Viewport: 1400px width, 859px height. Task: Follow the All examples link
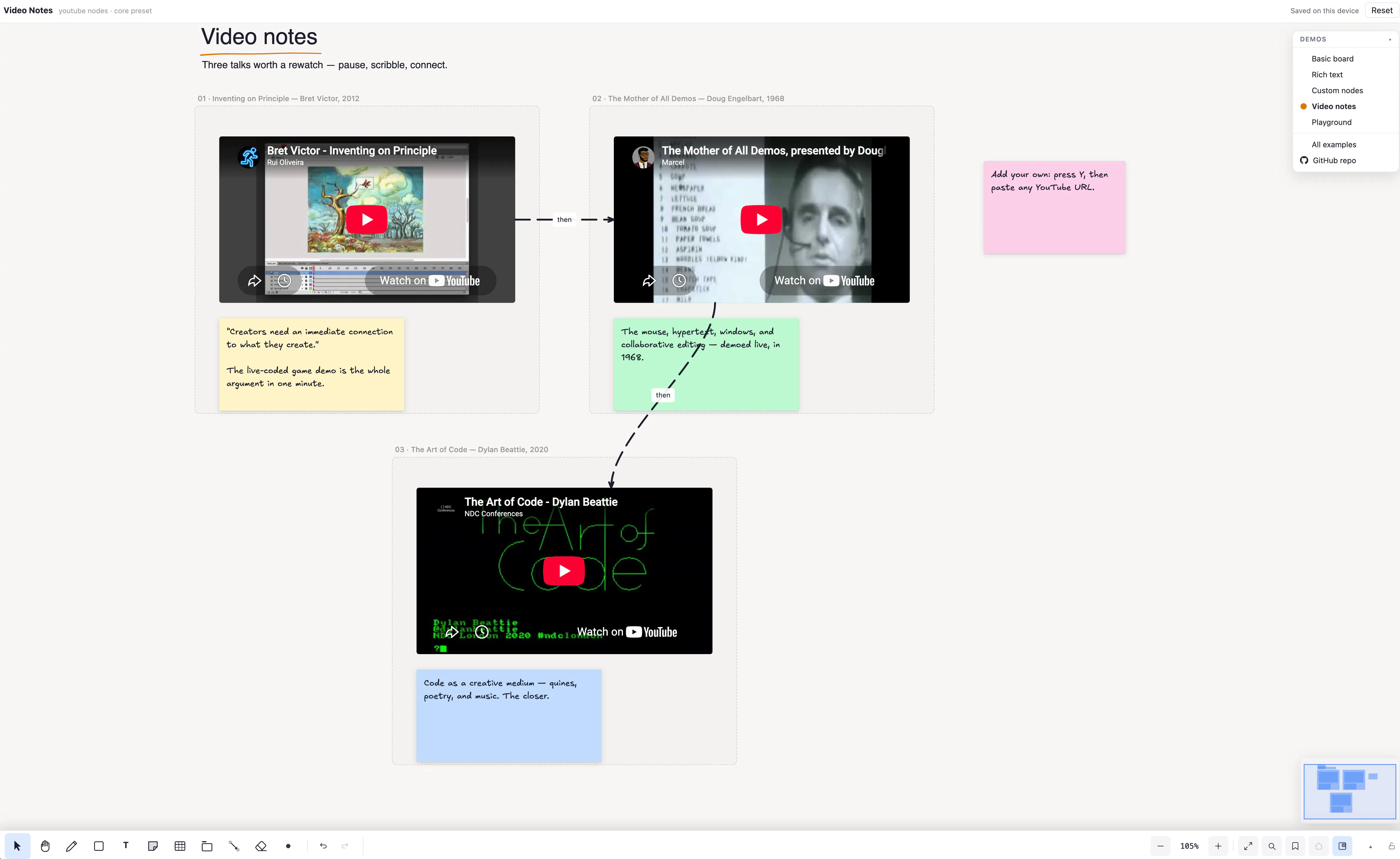(x=1334, y=144)
